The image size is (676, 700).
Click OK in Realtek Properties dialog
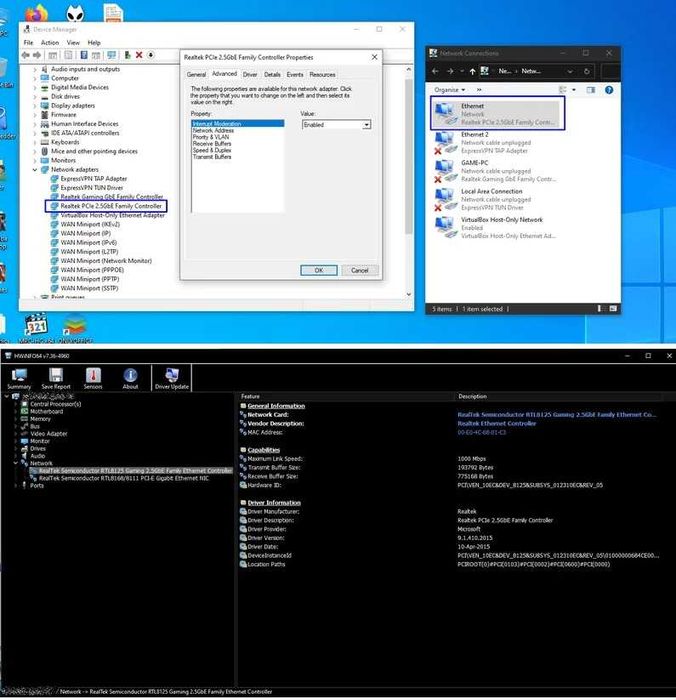coord(319,270)
